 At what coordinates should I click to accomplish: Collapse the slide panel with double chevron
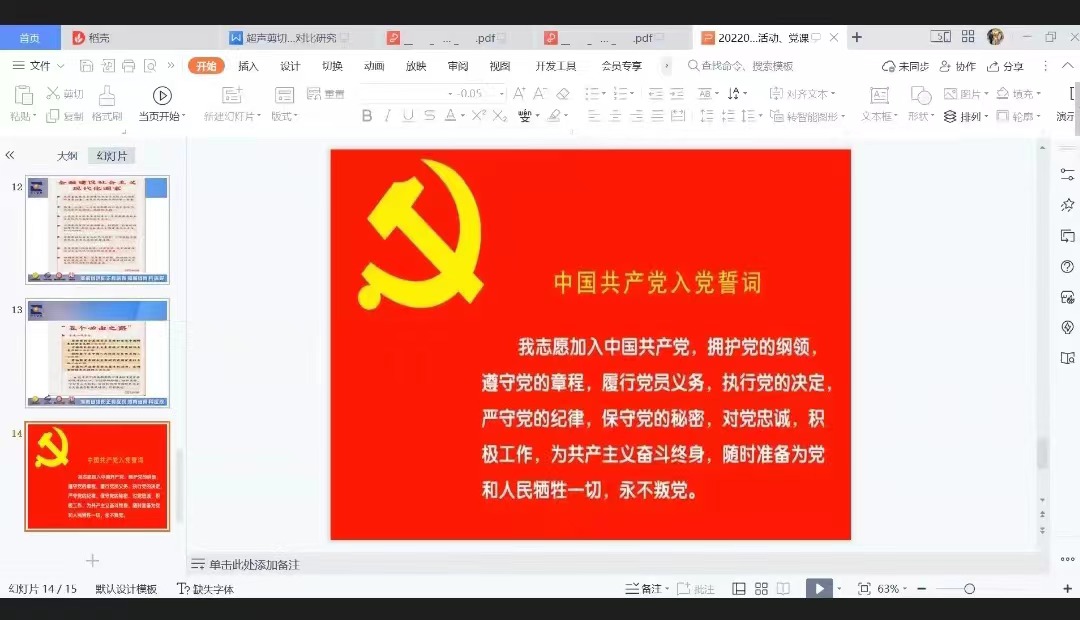pos(10,155)
